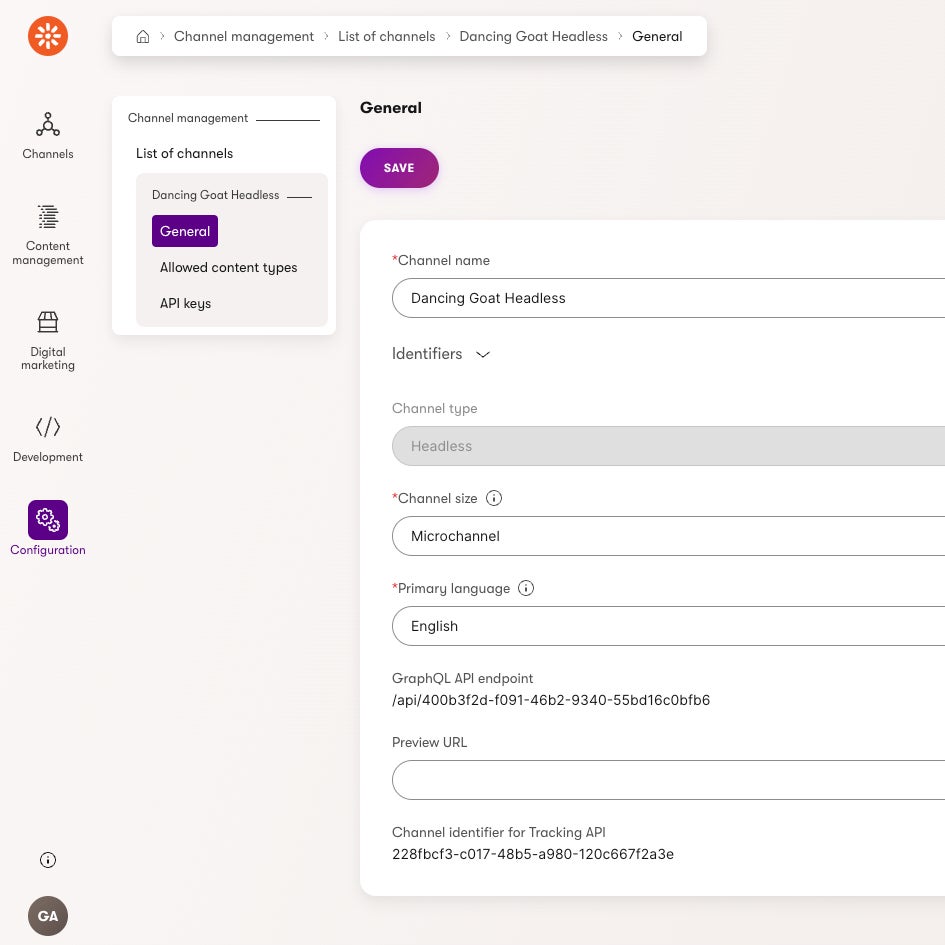This screenshot has height=945, width=945.
Task: Click List of channels breadcrumb link
Action: (x=386, y=36)
